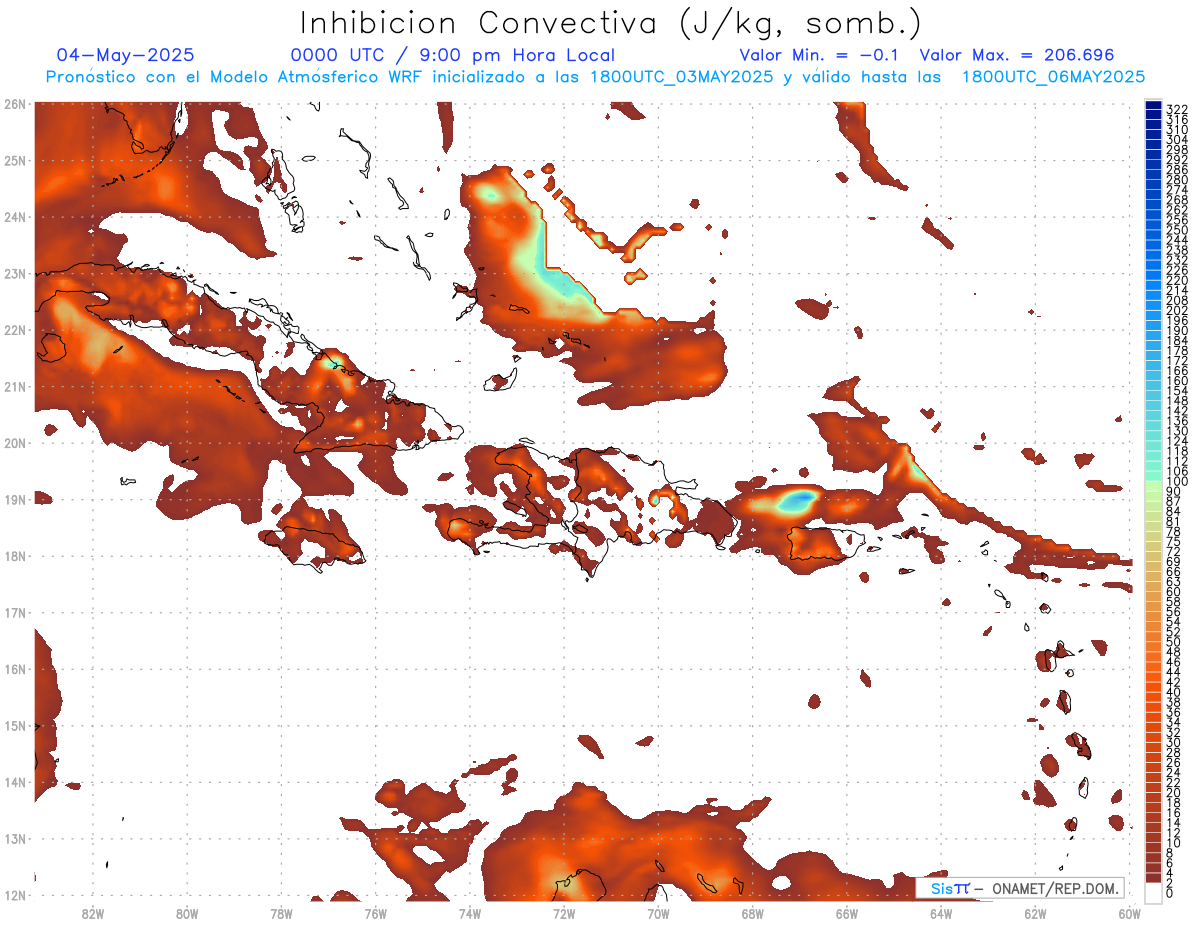This screenshot has height=927, width=1200.
Task: Click the color scale label "154"
Action: point(1177,391)
